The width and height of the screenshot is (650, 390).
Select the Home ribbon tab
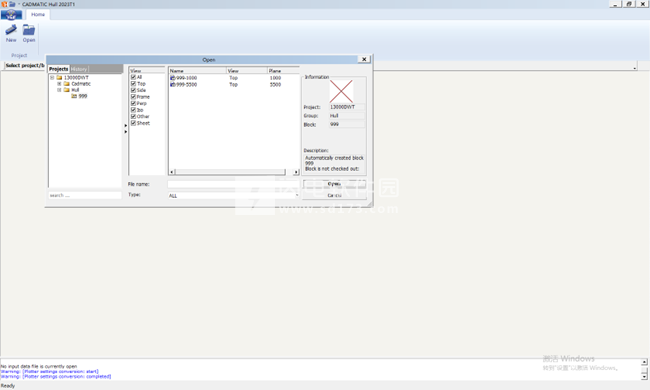[x=38, y=15]
